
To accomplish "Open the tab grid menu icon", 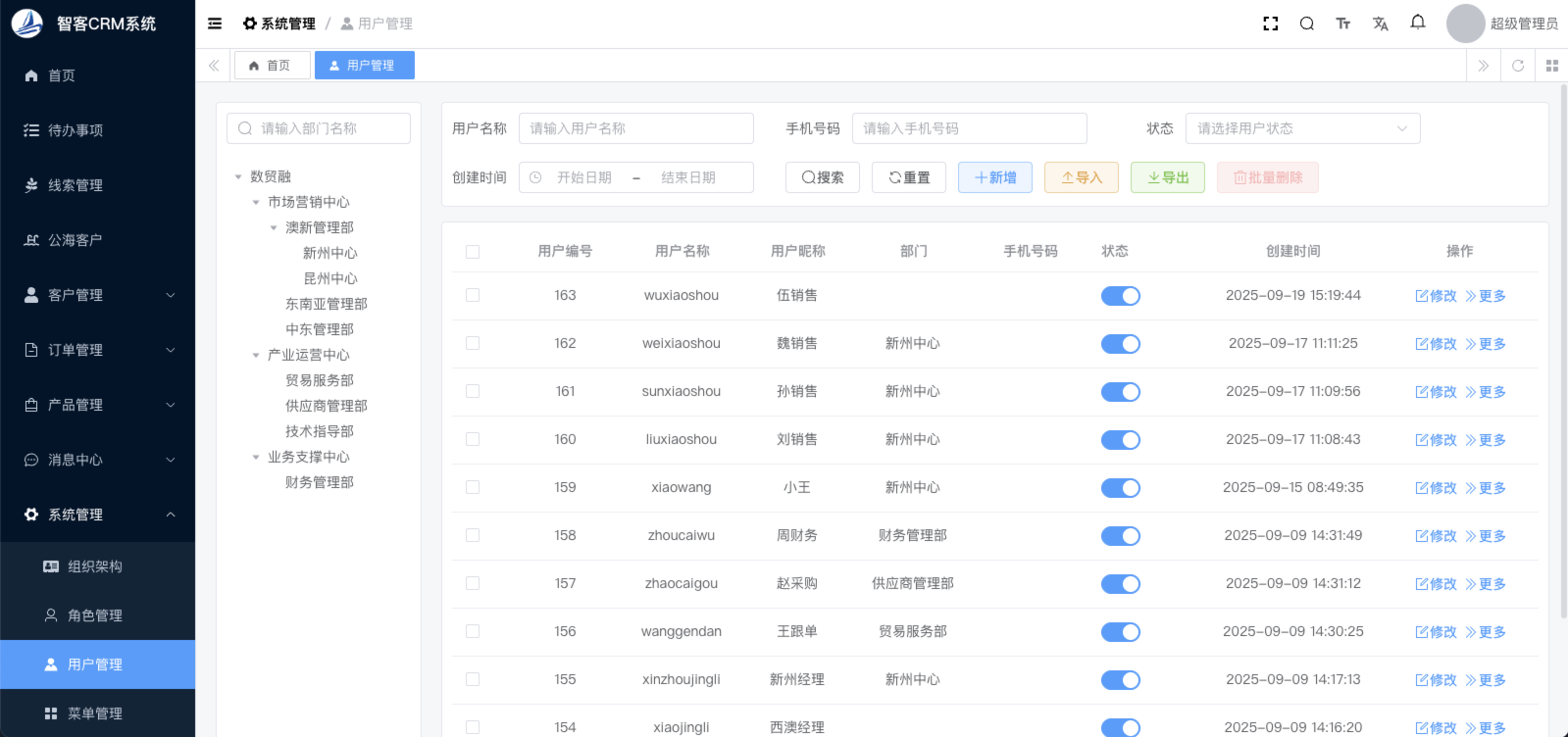I will [x=1551, y=66].
